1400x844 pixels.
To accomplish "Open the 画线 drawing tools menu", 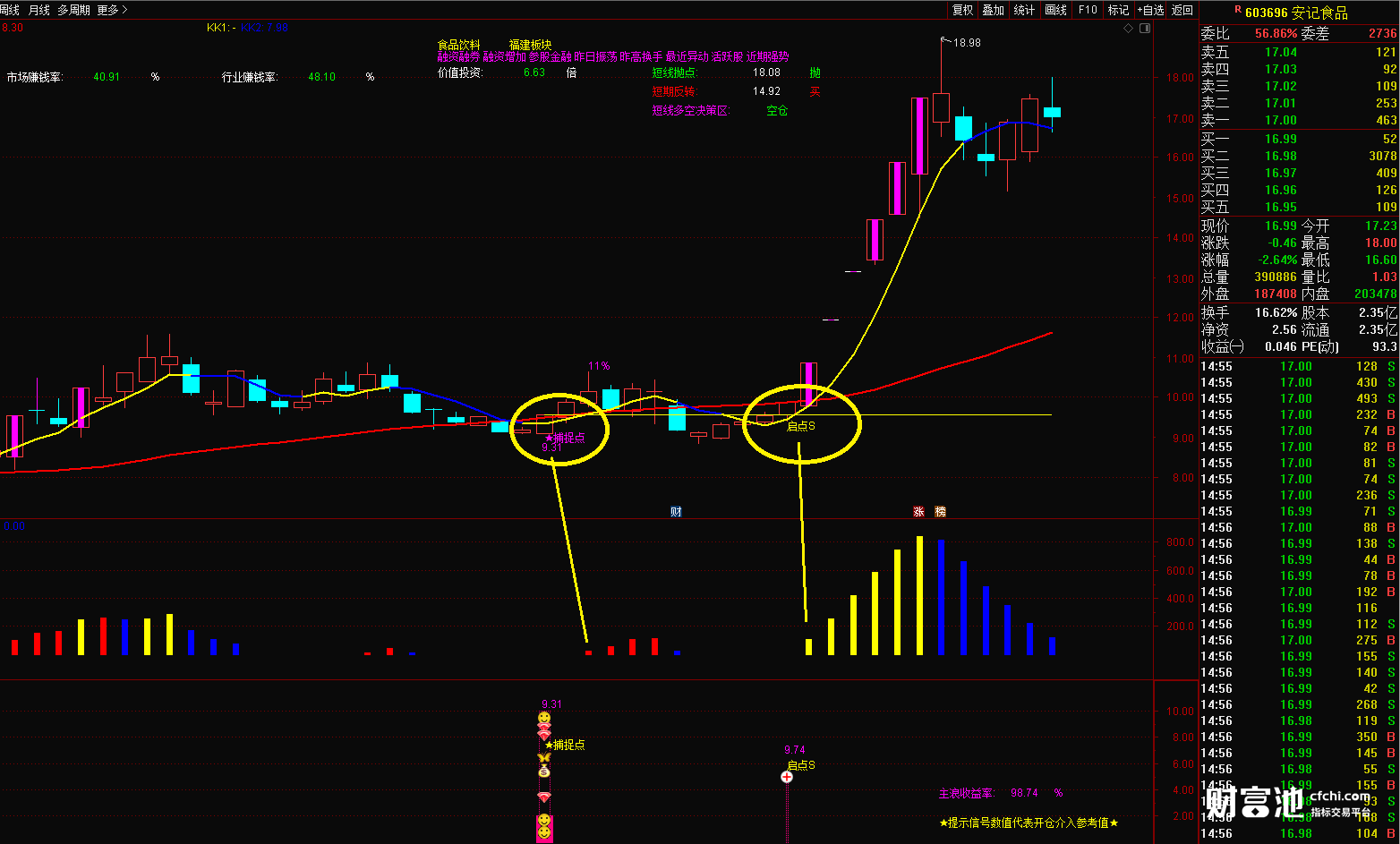I will (x=1056, y=10).
